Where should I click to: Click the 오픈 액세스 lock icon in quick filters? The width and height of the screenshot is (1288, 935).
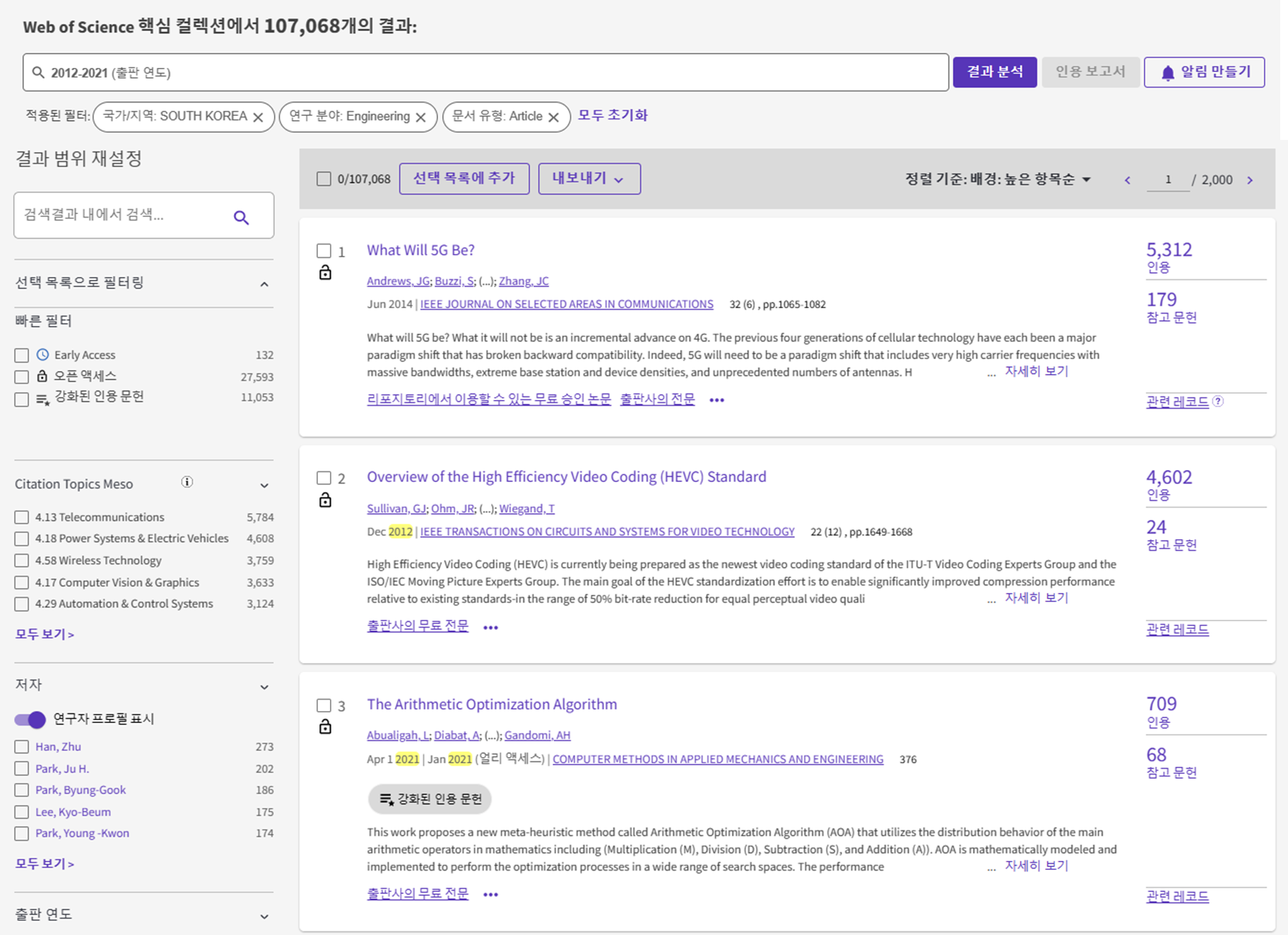pos(42,376)
